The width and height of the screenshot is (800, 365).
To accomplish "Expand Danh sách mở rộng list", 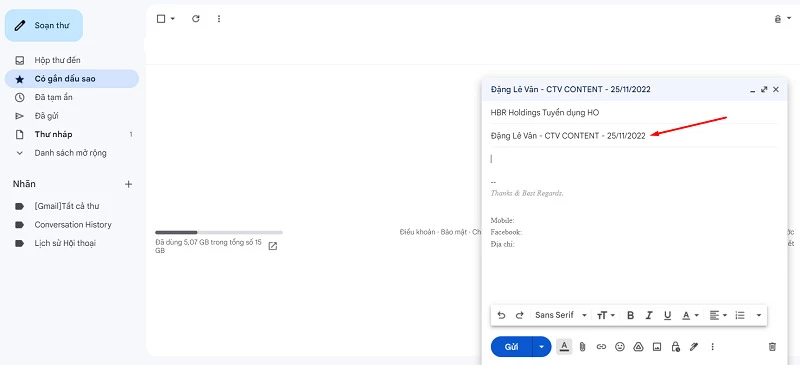I will [x=71, y=153].
